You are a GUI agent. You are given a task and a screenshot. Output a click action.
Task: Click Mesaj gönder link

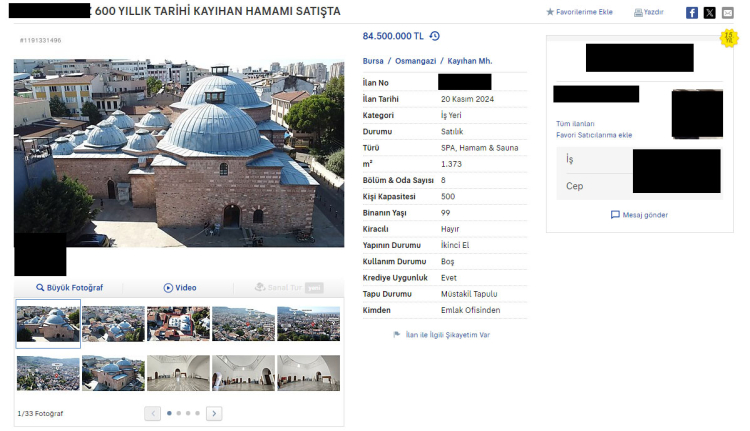(x=639, y=215)
